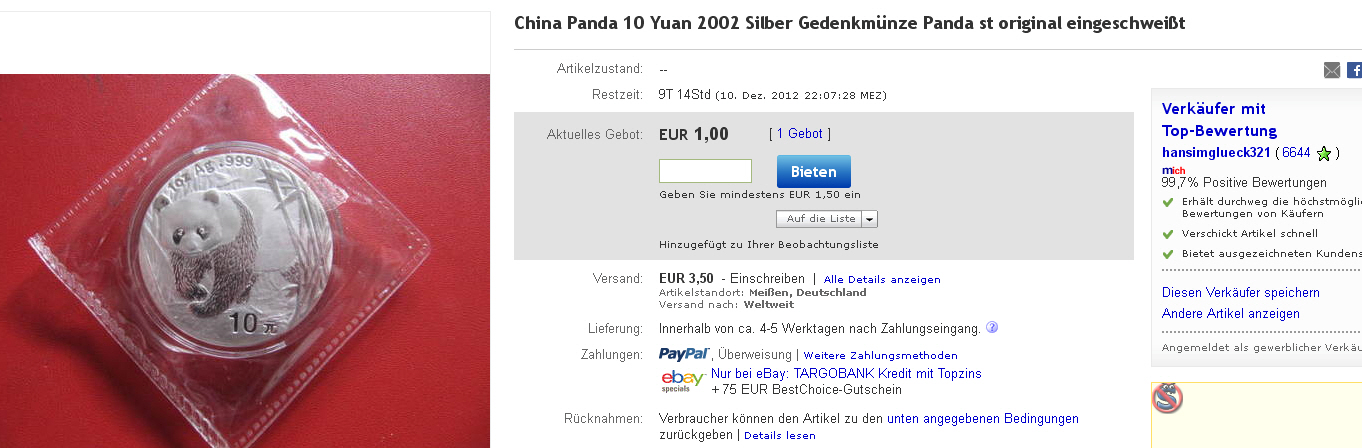Click the green star feedback icon
The height and width of the screenshot is (448, 1362).
click(1324, 154)
